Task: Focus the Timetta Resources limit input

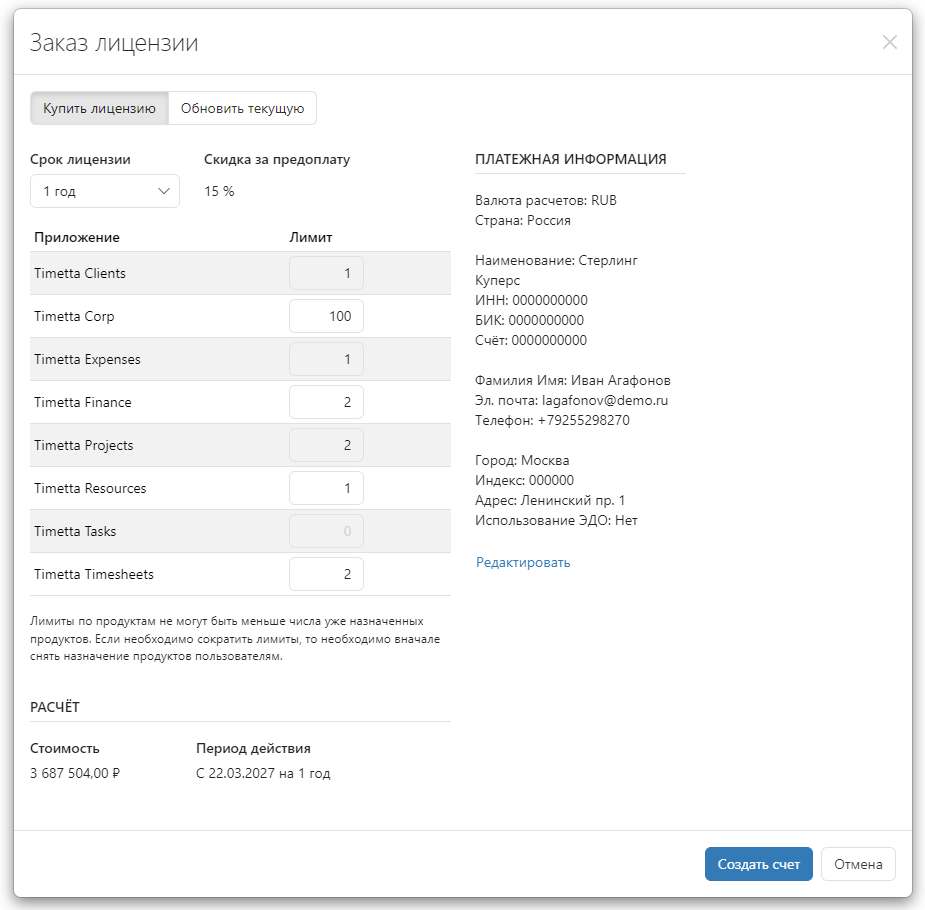Action: coord(326,488)
